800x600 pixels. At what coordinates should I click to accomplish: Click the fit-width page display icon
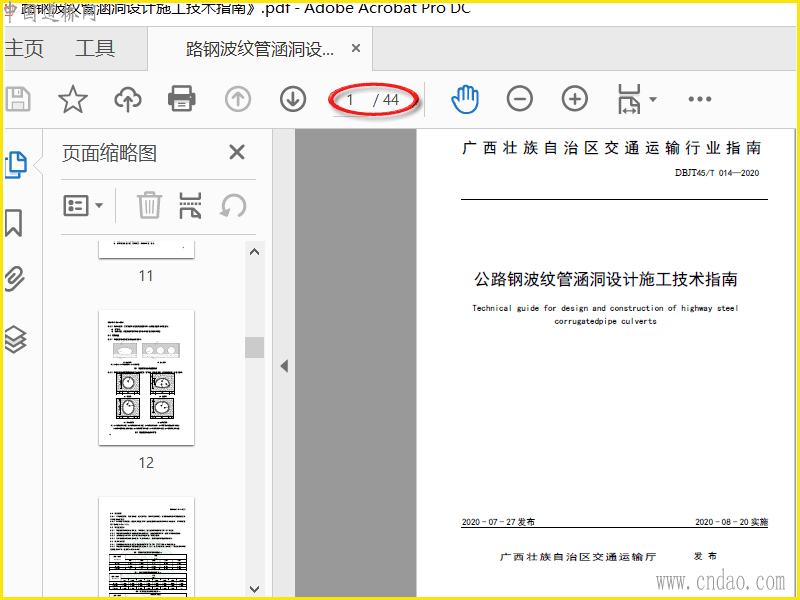pos(629,99)
